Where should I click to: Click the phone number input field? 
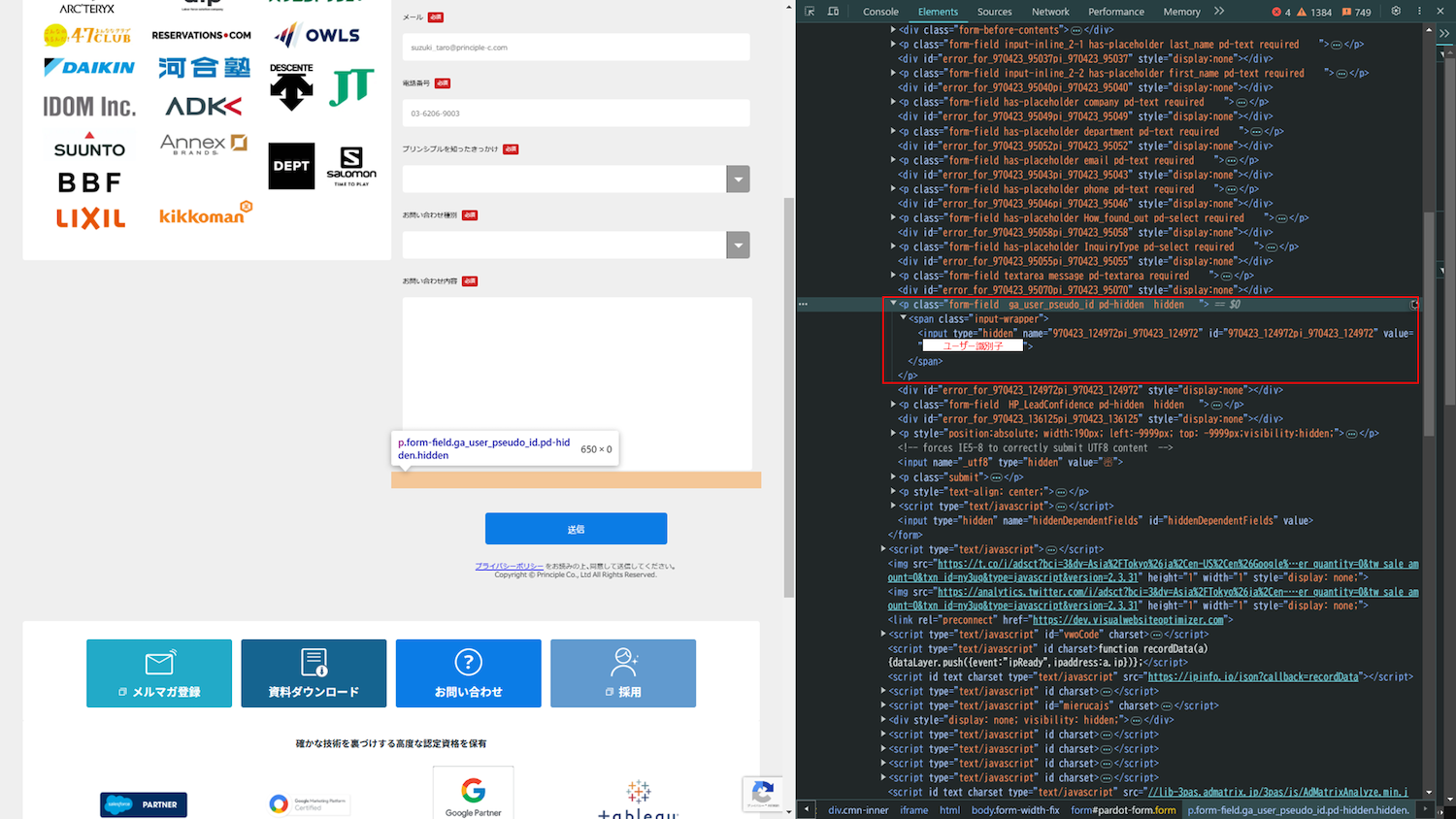tap(576, 113)
